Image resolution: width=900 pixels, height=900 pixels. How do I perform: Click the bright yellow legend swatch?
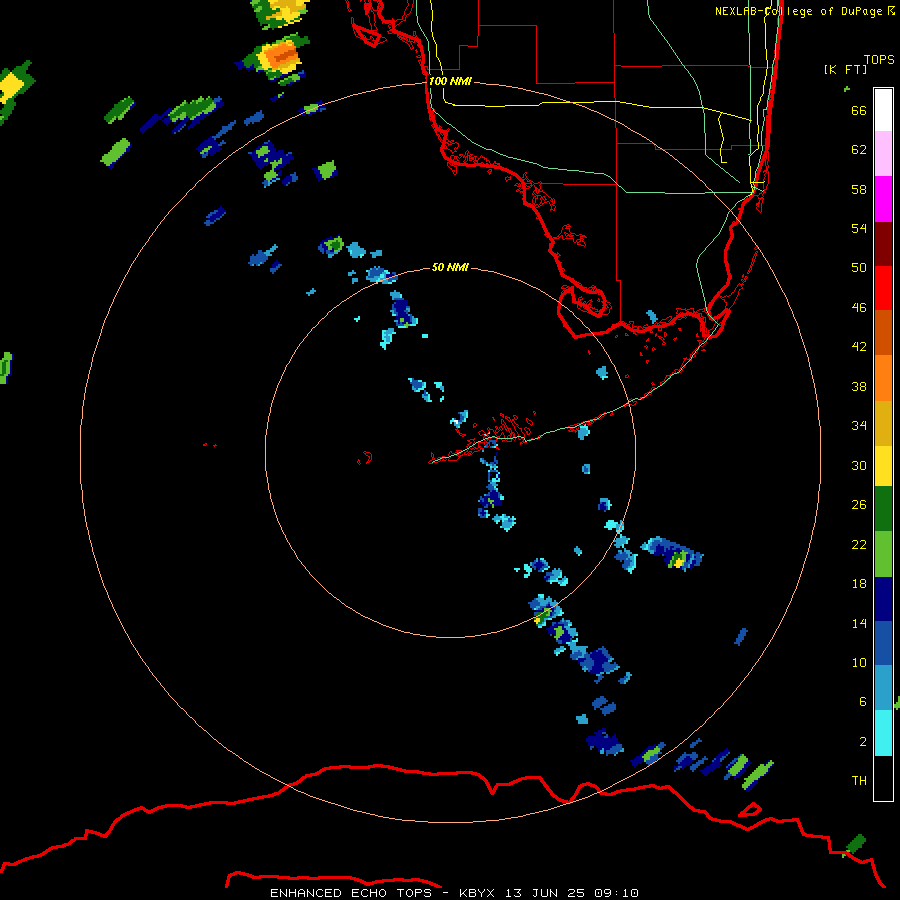click(883, 466)
